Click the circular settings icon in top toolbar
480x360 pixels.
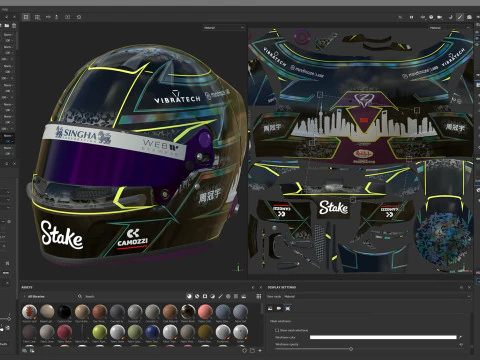point(79,17)
